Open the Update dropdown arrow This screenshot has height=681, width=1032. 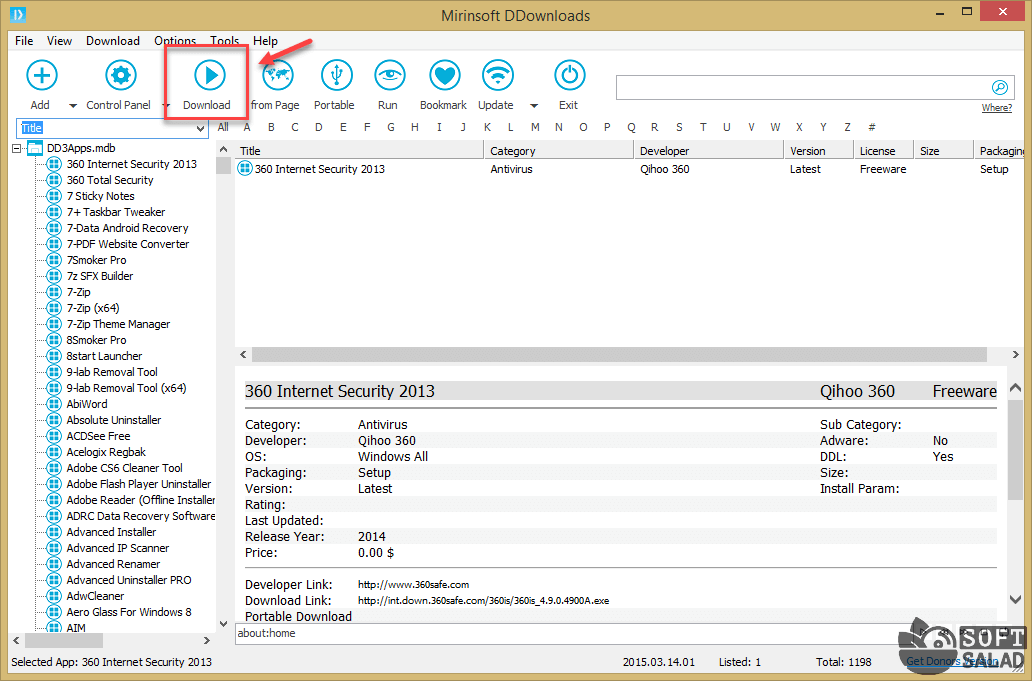tap(533, 106)
